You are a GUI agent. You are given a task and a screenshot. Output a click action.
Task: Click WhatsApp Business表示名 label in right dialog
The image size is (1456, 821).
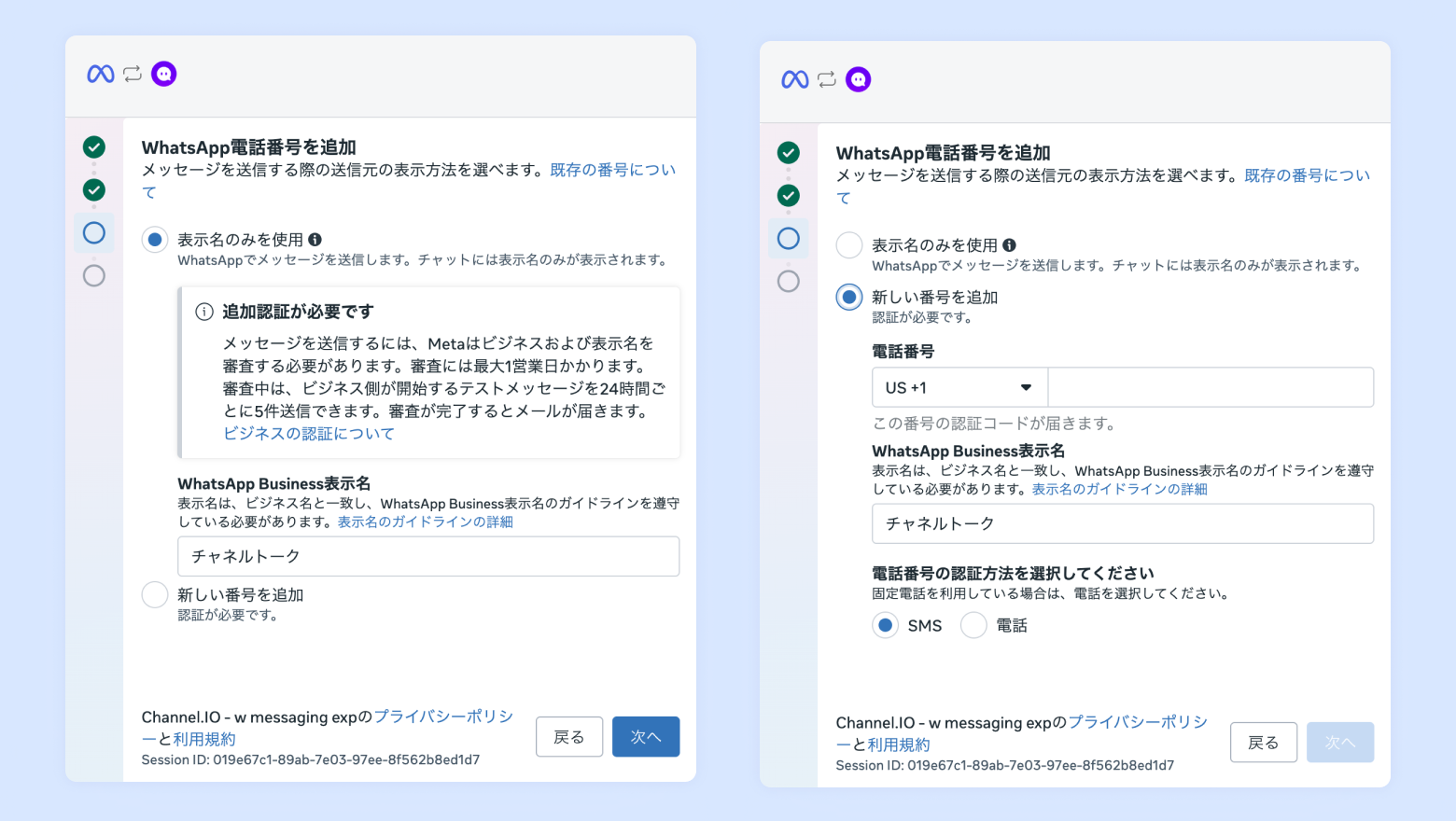[x=969, y=451]
